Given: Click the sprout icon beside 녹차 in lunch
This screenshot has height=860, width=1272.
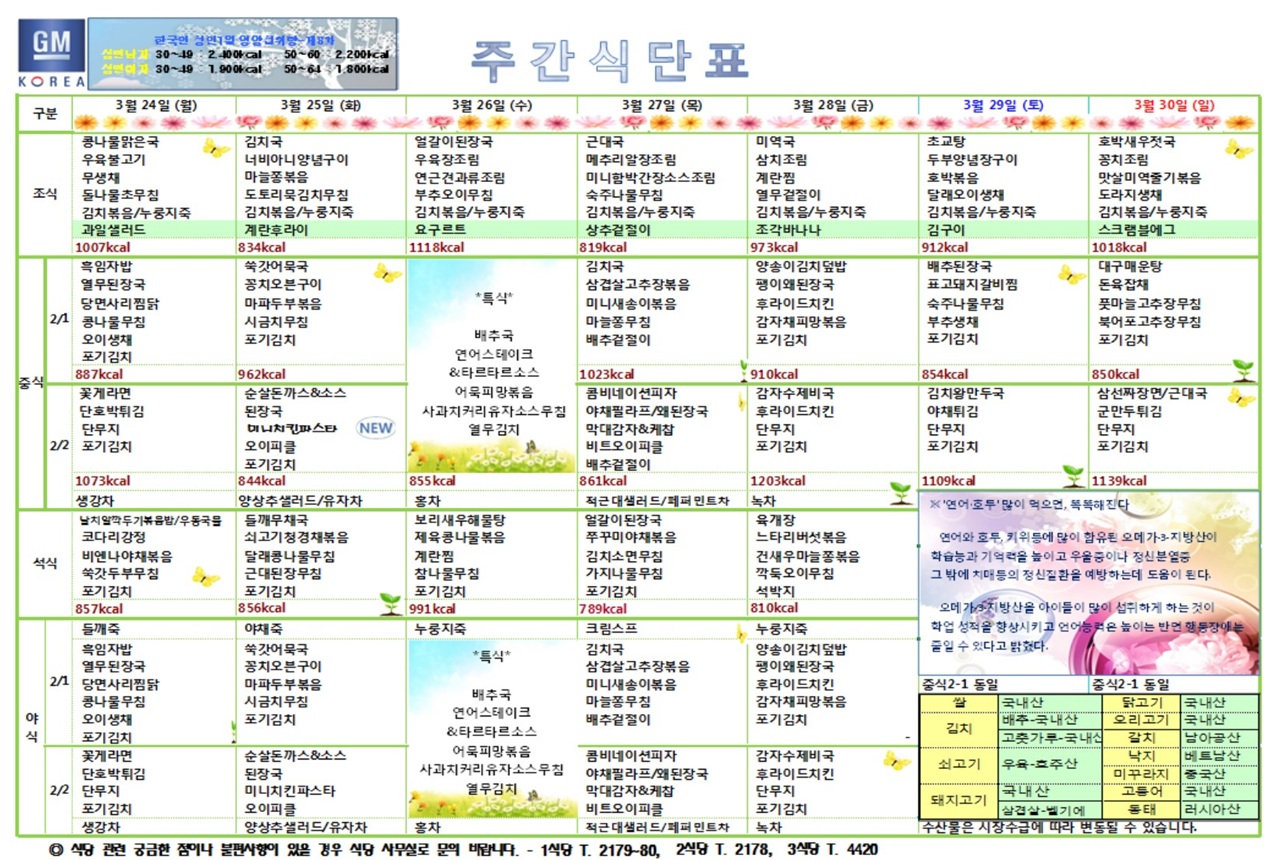Looking at the screenshot, I should [900, 492].
